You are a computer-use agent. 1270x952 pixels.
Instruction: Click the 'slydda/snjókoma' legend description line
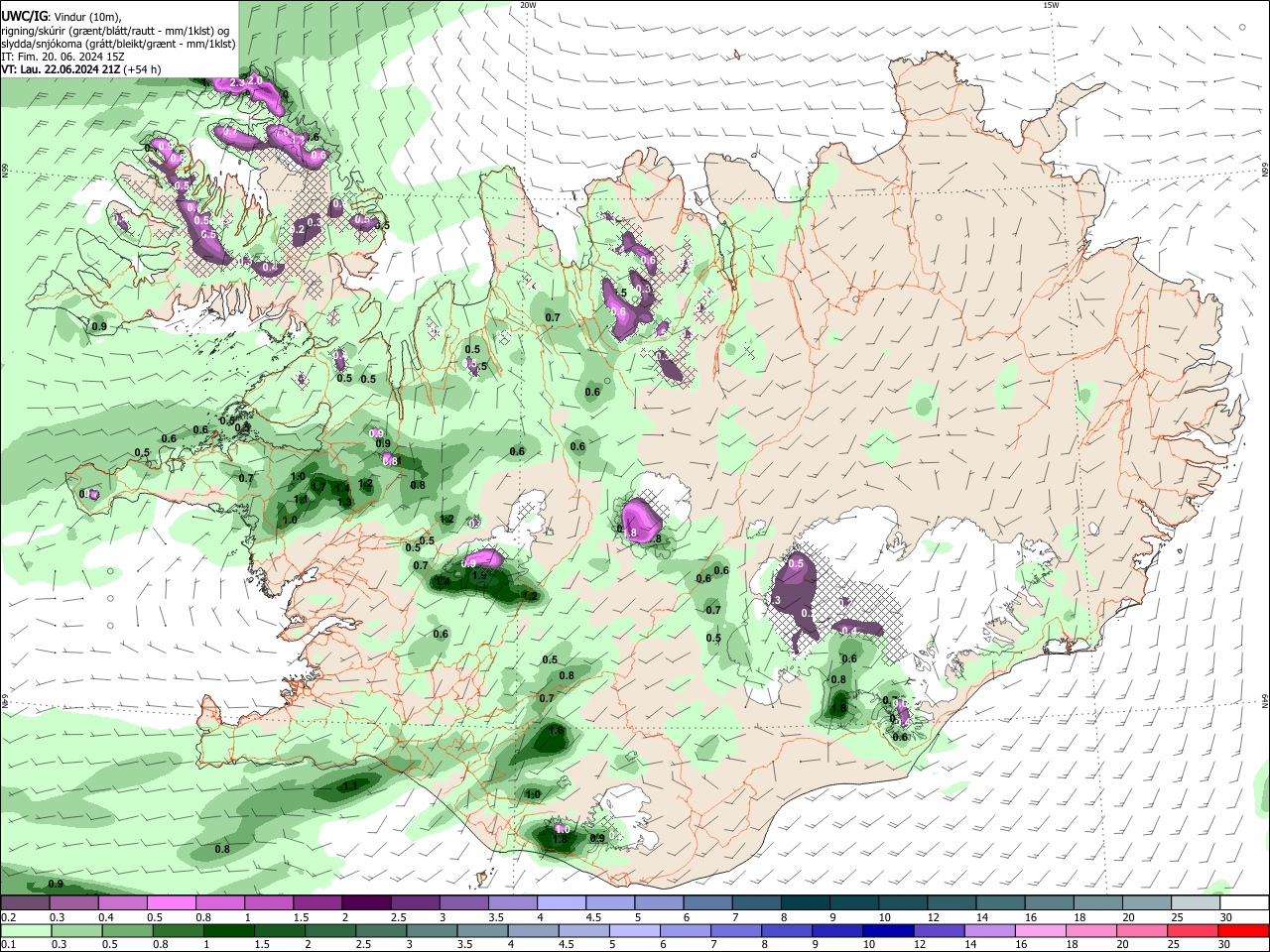pyautogui.click(x=118, y=44)
